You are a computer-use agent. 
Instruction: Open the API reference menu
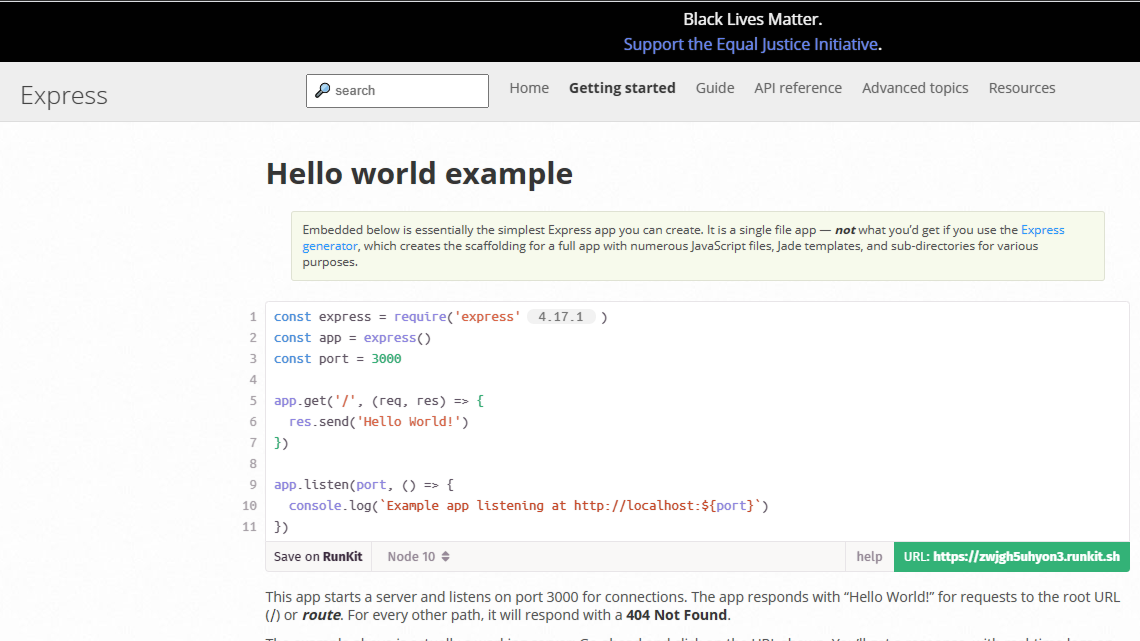pos(798,88)
